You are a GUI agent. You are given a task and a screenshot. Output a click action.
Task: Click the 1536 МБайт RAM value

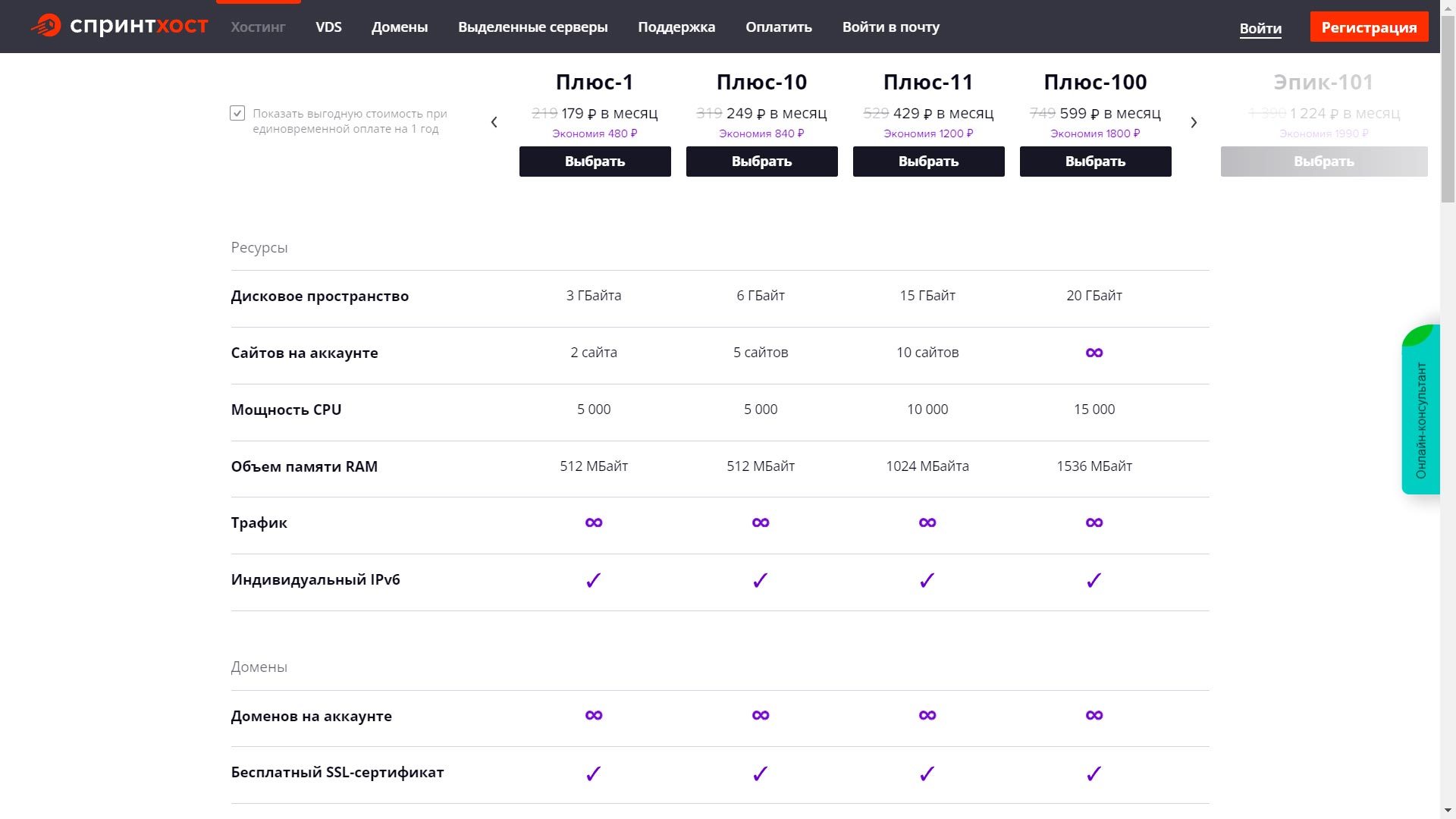tap(1094, 466)
